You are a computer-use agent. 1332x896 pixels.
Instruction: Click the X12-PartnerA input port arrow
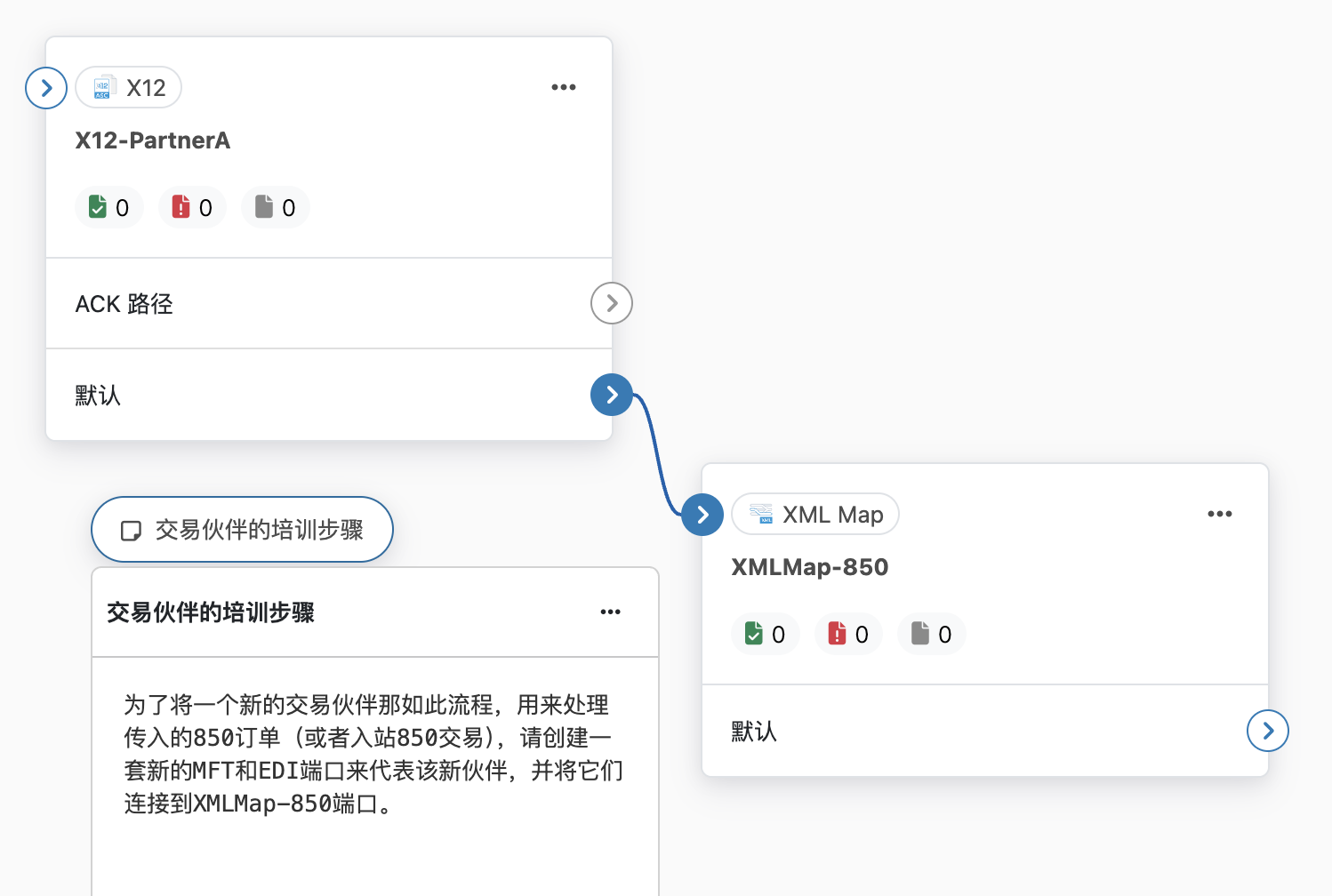[x=46, y=88]
